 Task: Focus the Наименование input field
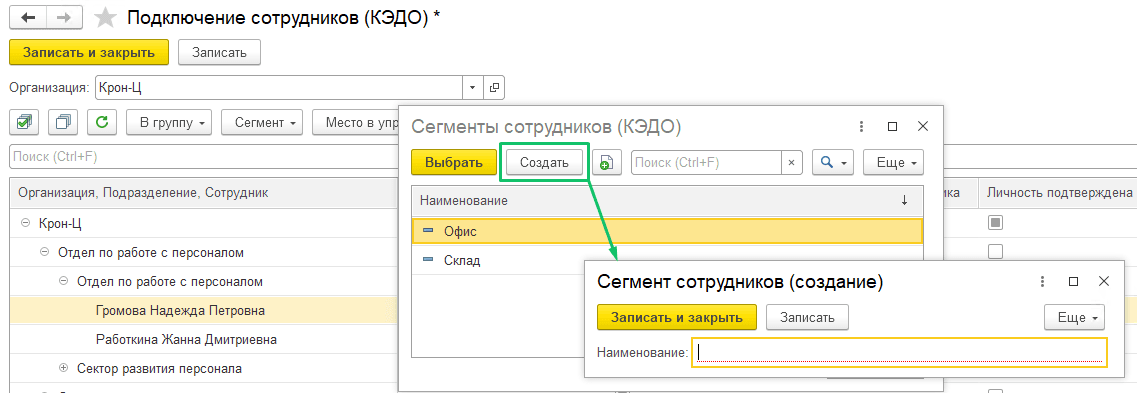[x=899, y=353]
